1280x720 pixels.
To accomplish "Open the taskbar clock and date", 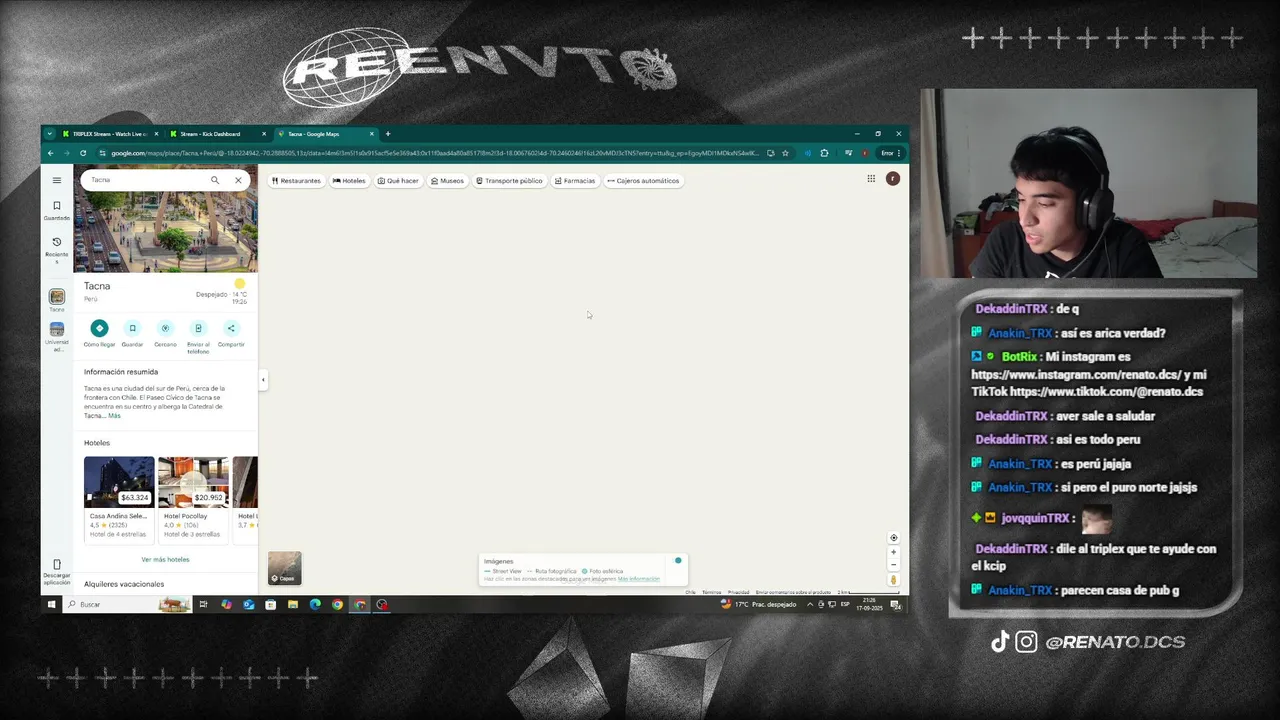I will 870,604.
